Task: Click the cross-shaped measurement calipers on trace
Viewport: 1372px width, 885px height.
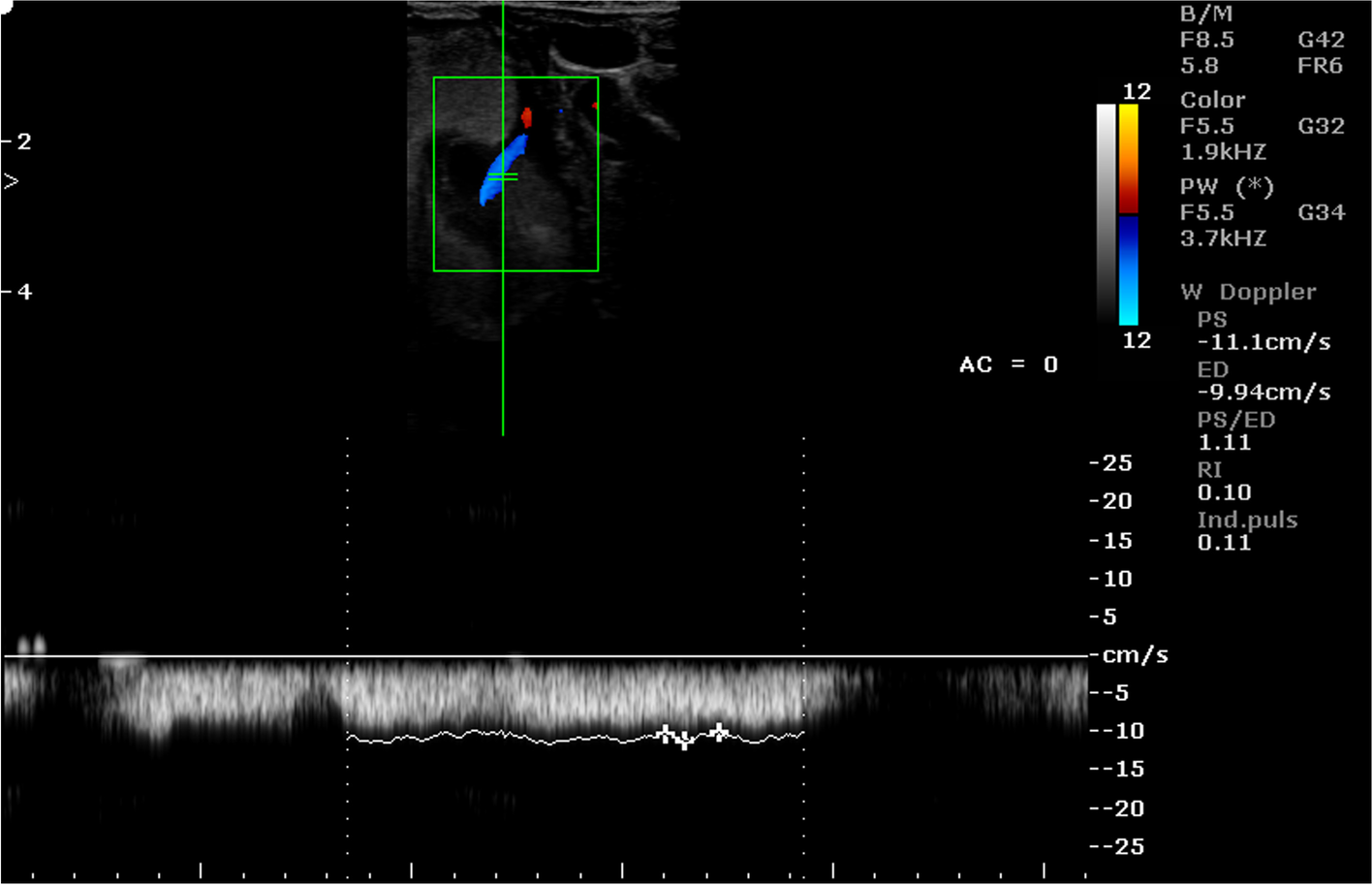Action: point(692,736)
